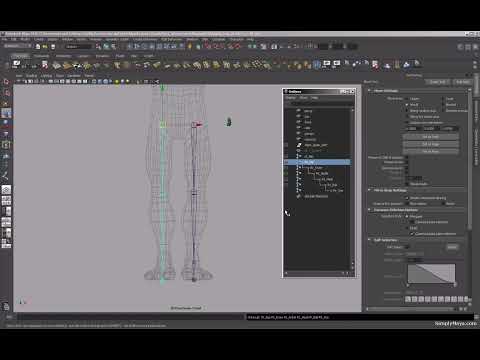The height and width of the screenshot is (360, 480).
Task: Click the new scene icon on status line
Action: pyautogui.click(x=38, y=46)
